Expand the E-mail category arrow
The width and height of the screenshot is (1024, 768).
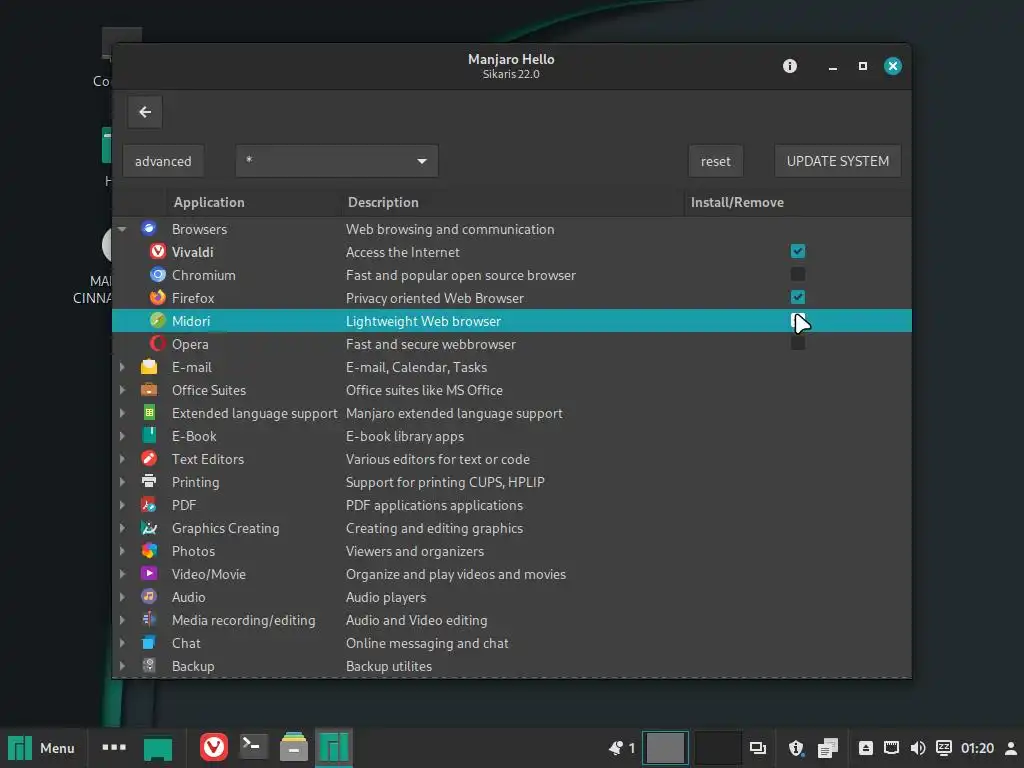(122, 367)
